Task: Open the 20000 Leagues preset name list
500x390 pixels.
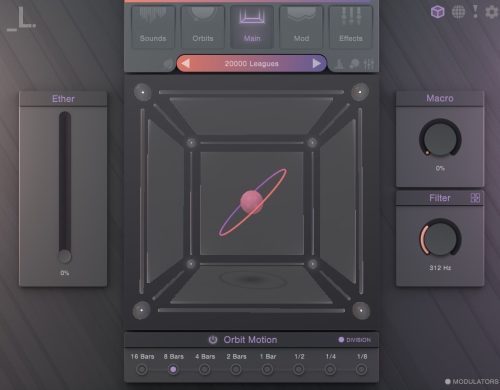Action: coord(251,63)
